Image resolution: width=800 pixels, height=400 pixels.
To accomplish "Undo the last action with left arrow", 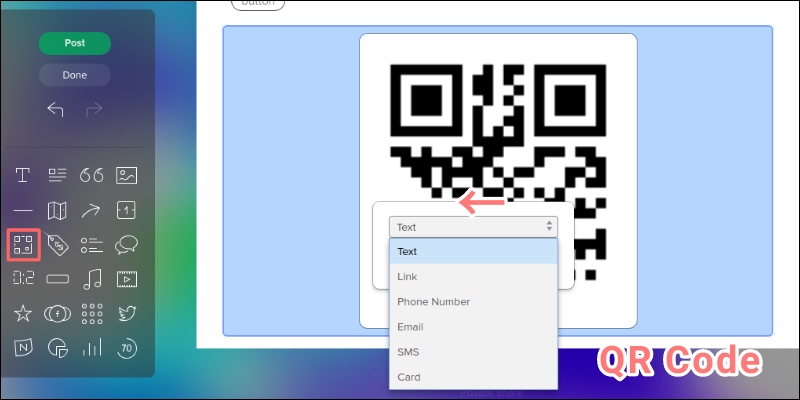I will (x=55, y=109).
